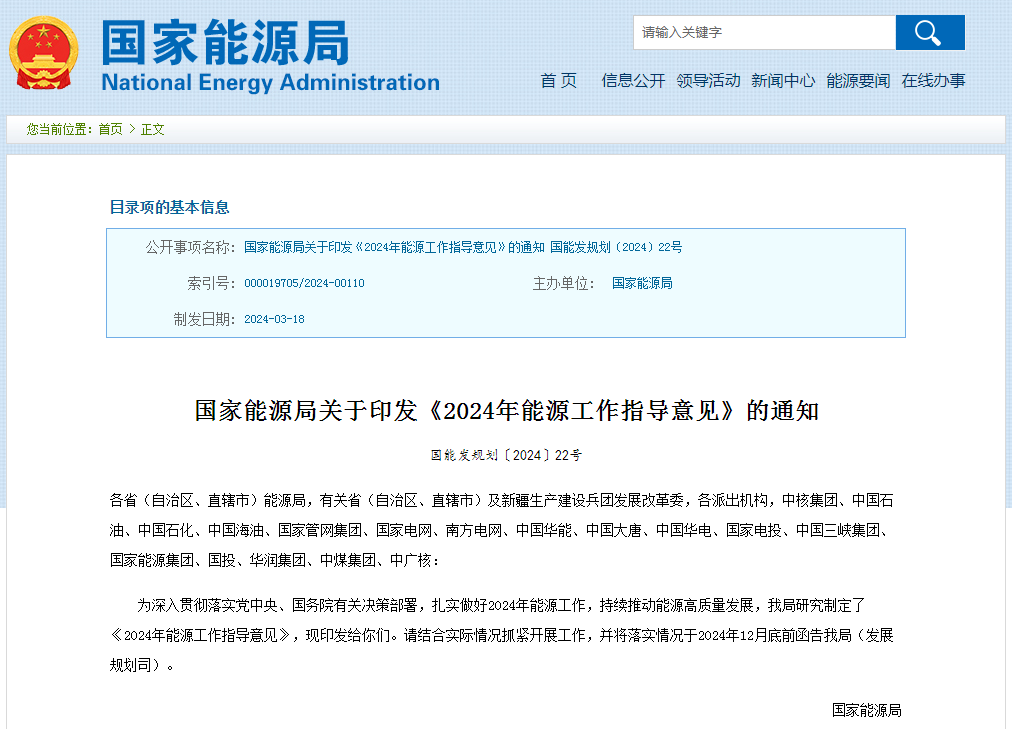Open the 领导活动 navigation menu
Screen dimensions: 1012x729
click(x=708, y=81)
